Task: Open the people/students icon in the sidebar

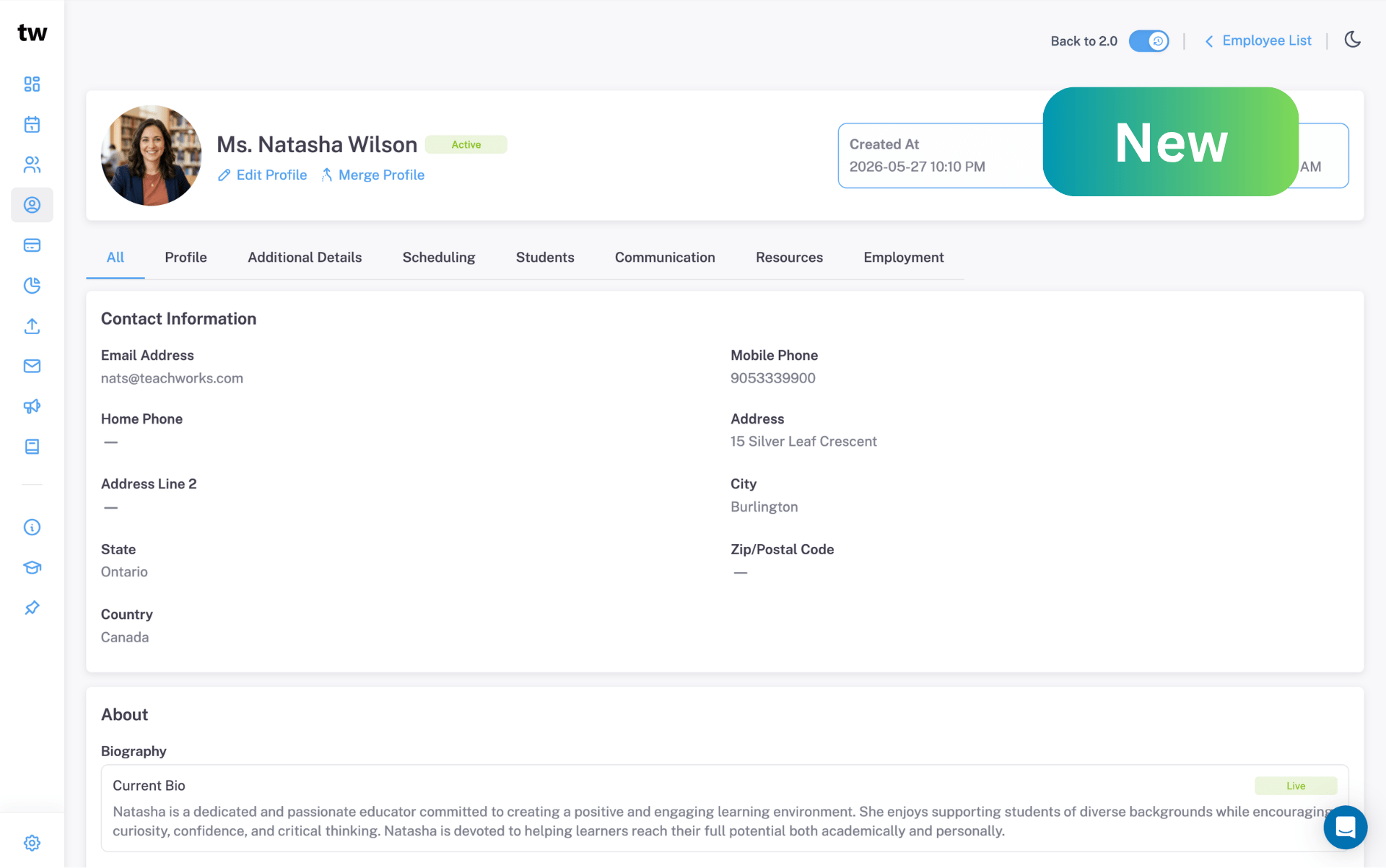Action: coord(32,165)
